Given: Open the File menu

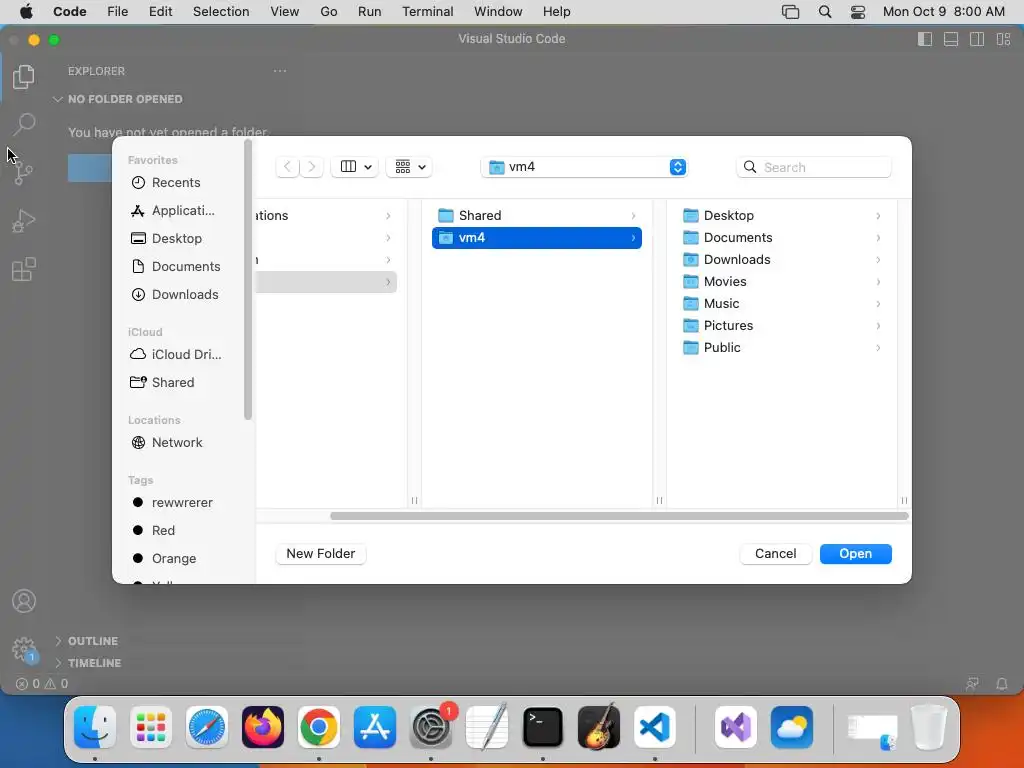Looking at the screenshot, I should coord(118,12).
